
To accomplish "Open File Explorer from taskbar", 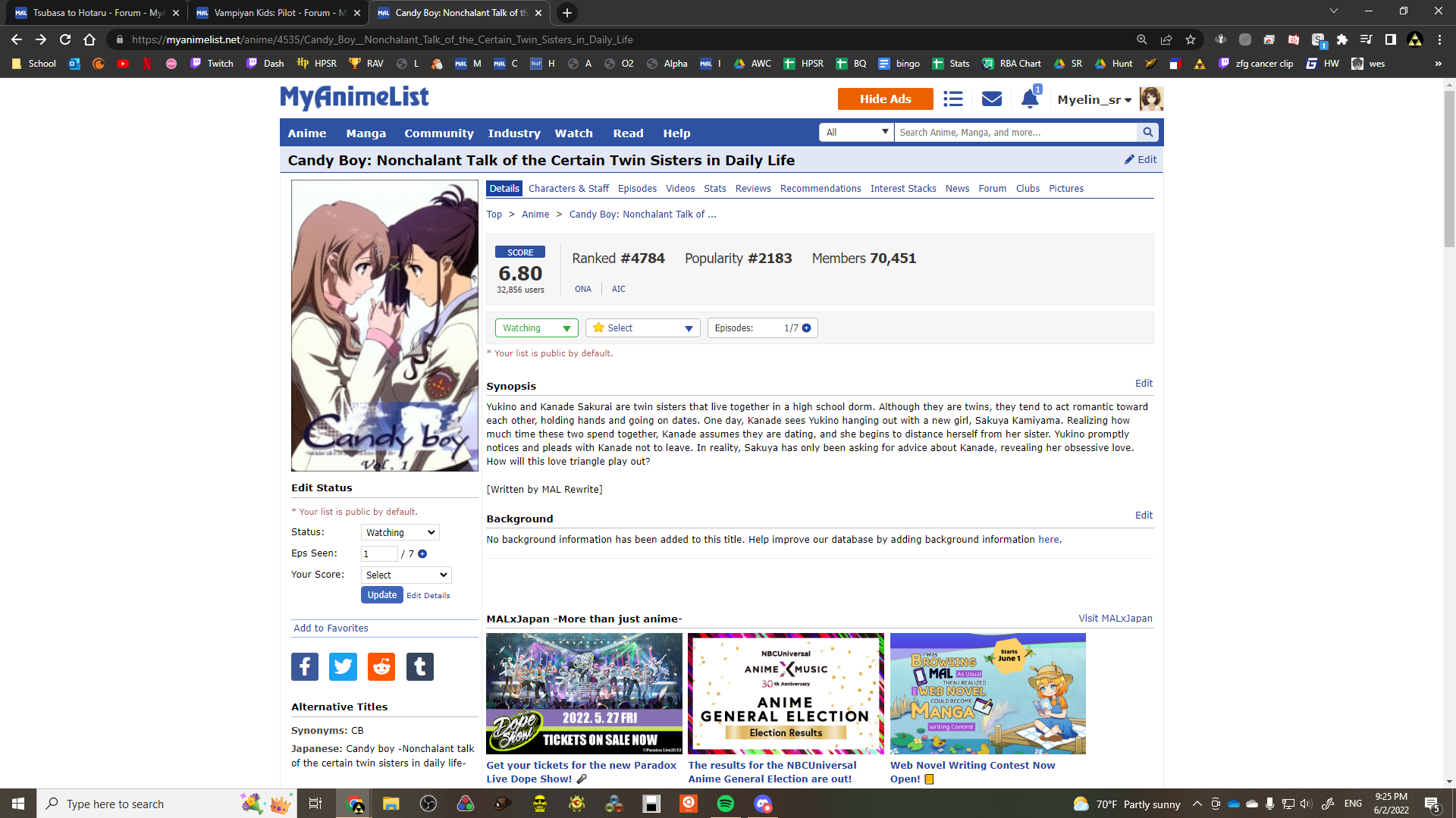I will pyautogui.click(x=391, y=804).
